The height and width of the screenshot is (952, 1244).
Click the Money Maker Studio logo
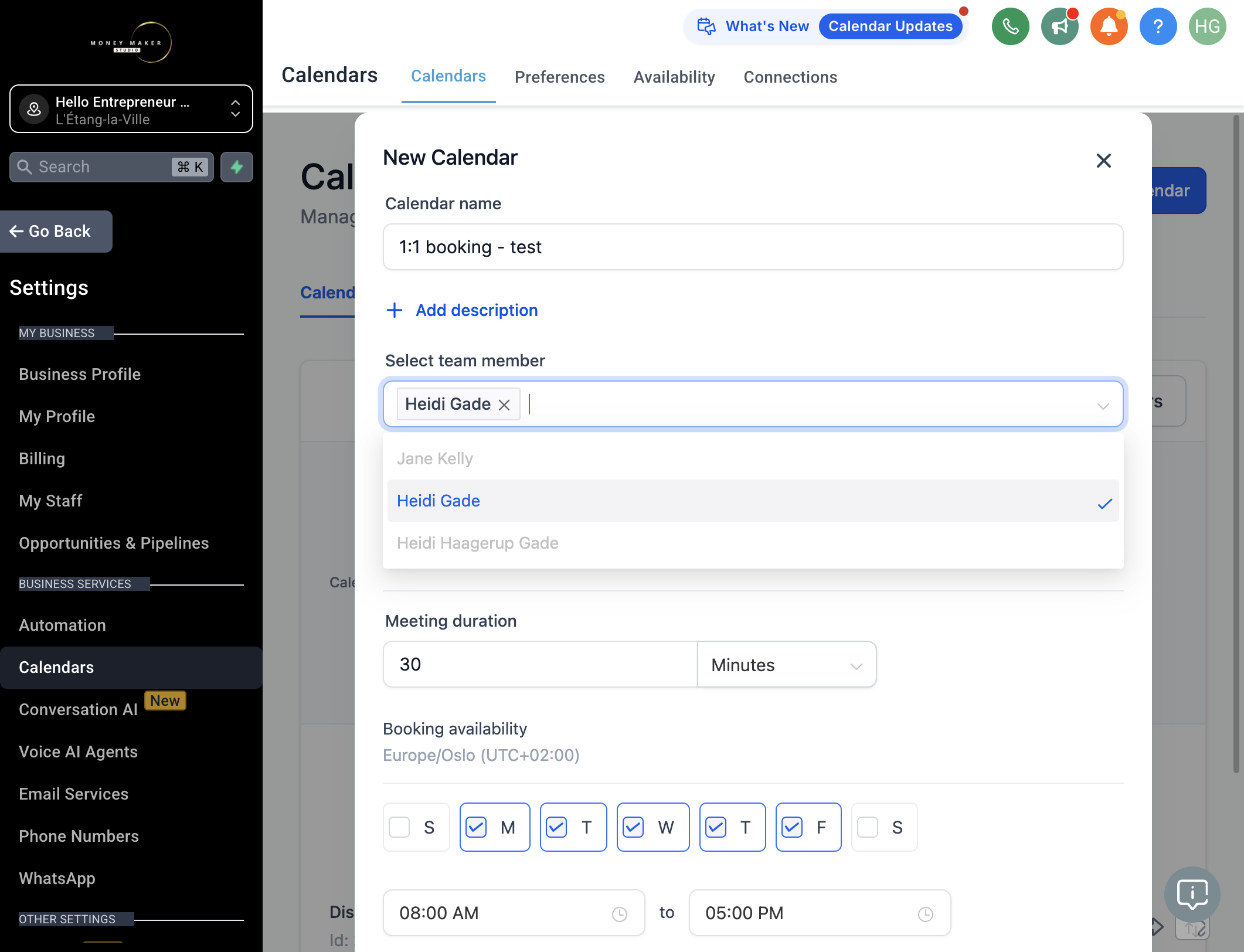pos(131,42)
